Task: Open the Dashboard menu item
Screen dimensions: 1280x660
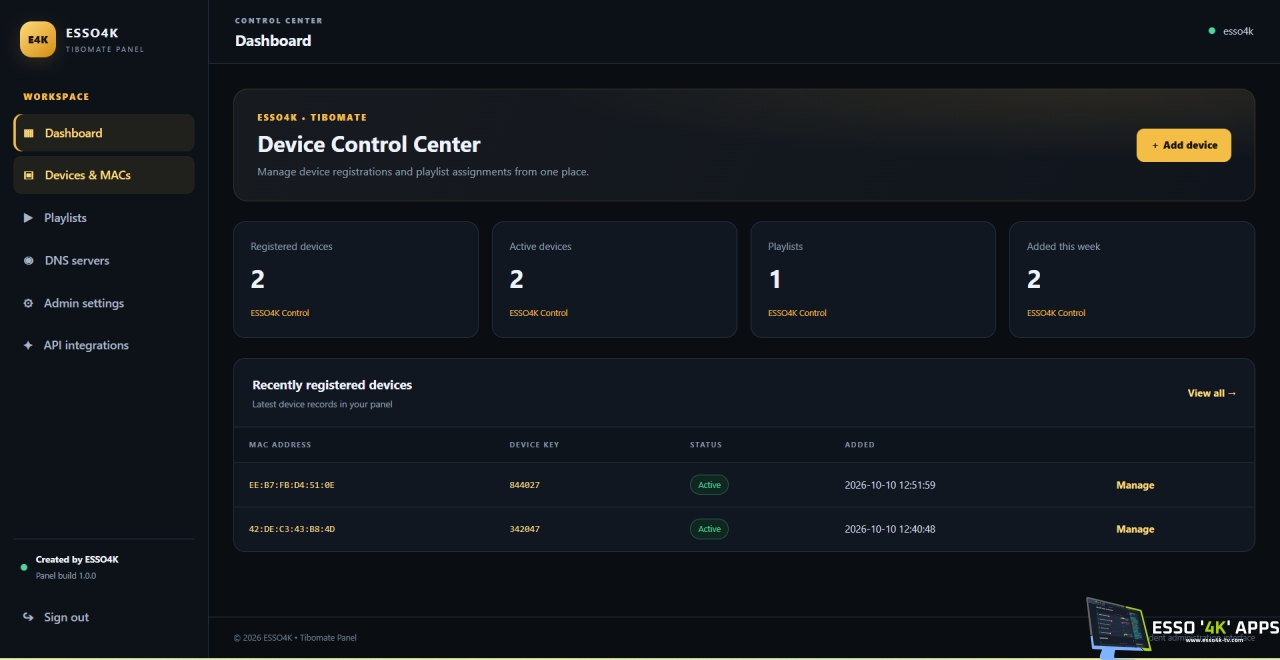Action: pos(104,133)
